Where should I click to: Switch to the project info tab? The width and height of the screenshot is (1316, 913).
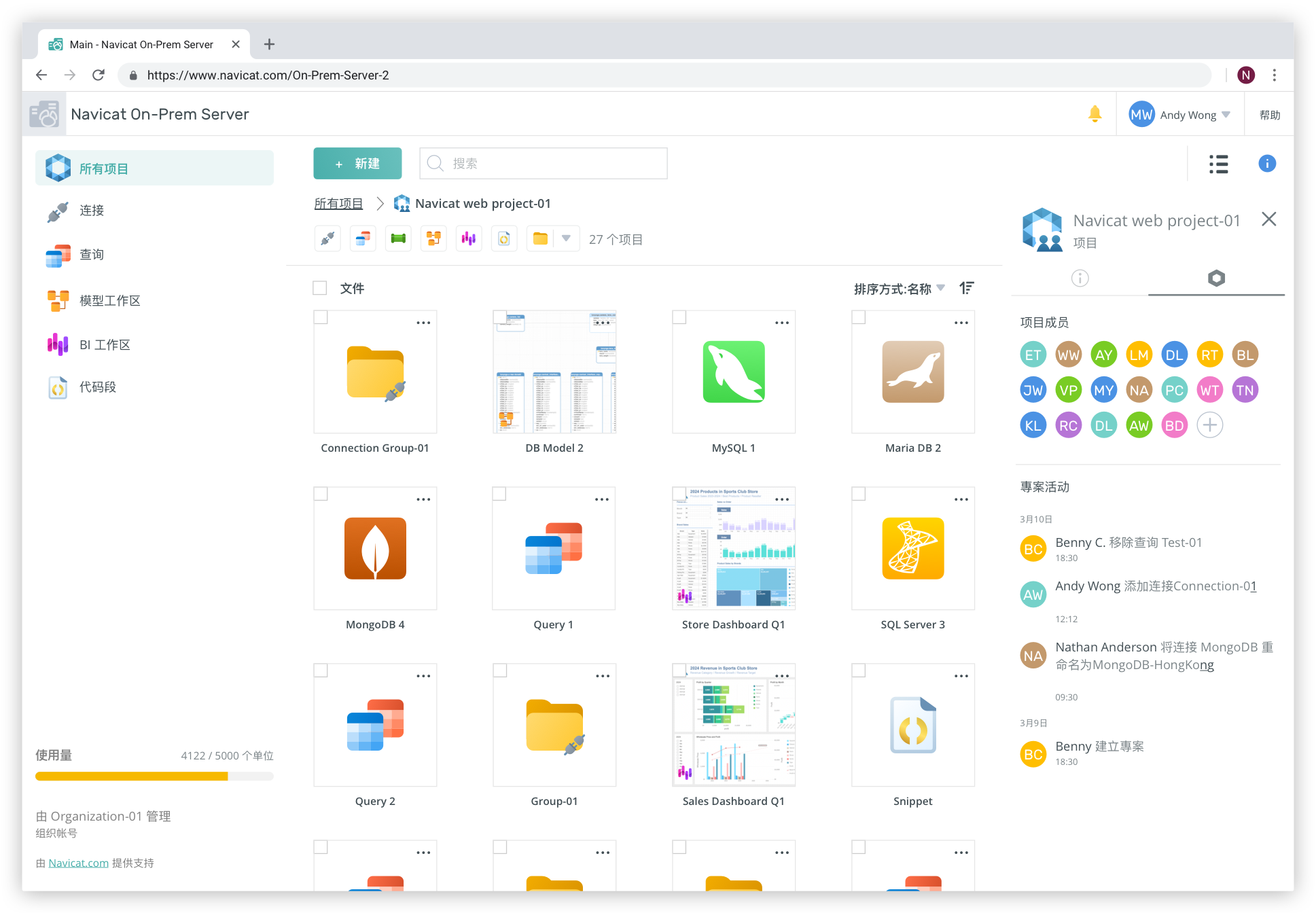[1080, 278]
